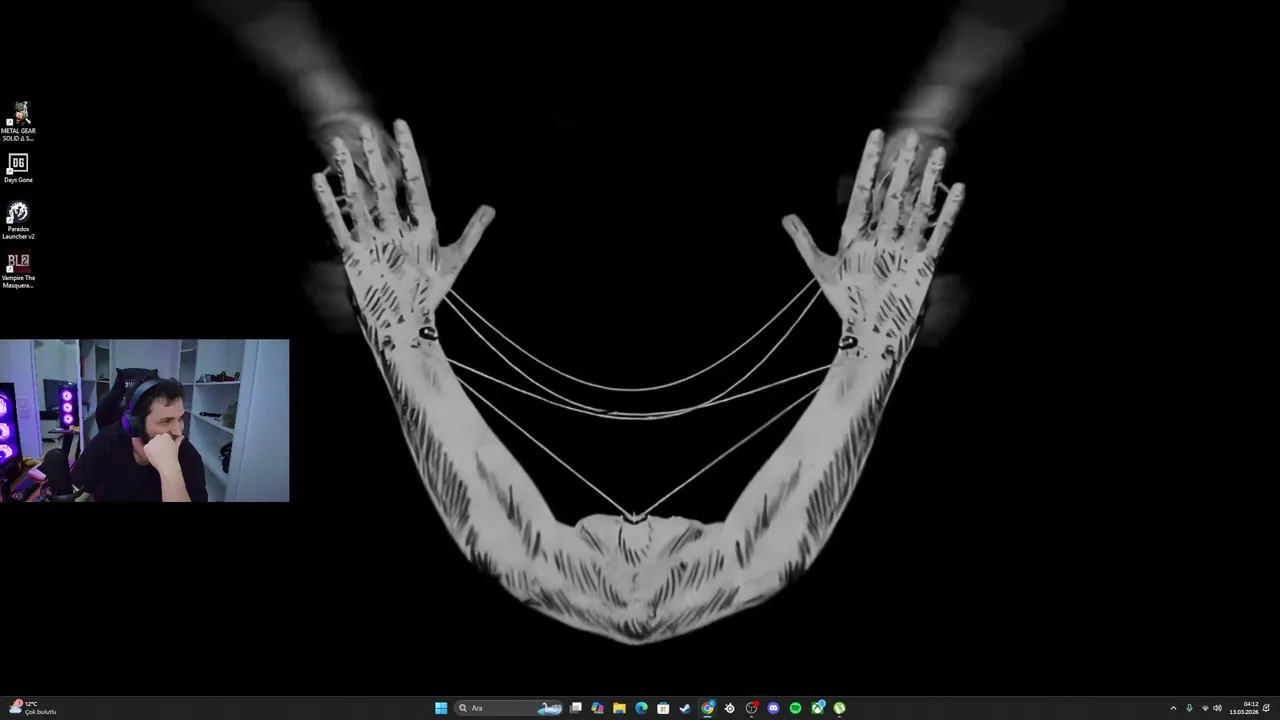Launch Copilot from the taskbar

pyautogui.click(x=598, y=708)
